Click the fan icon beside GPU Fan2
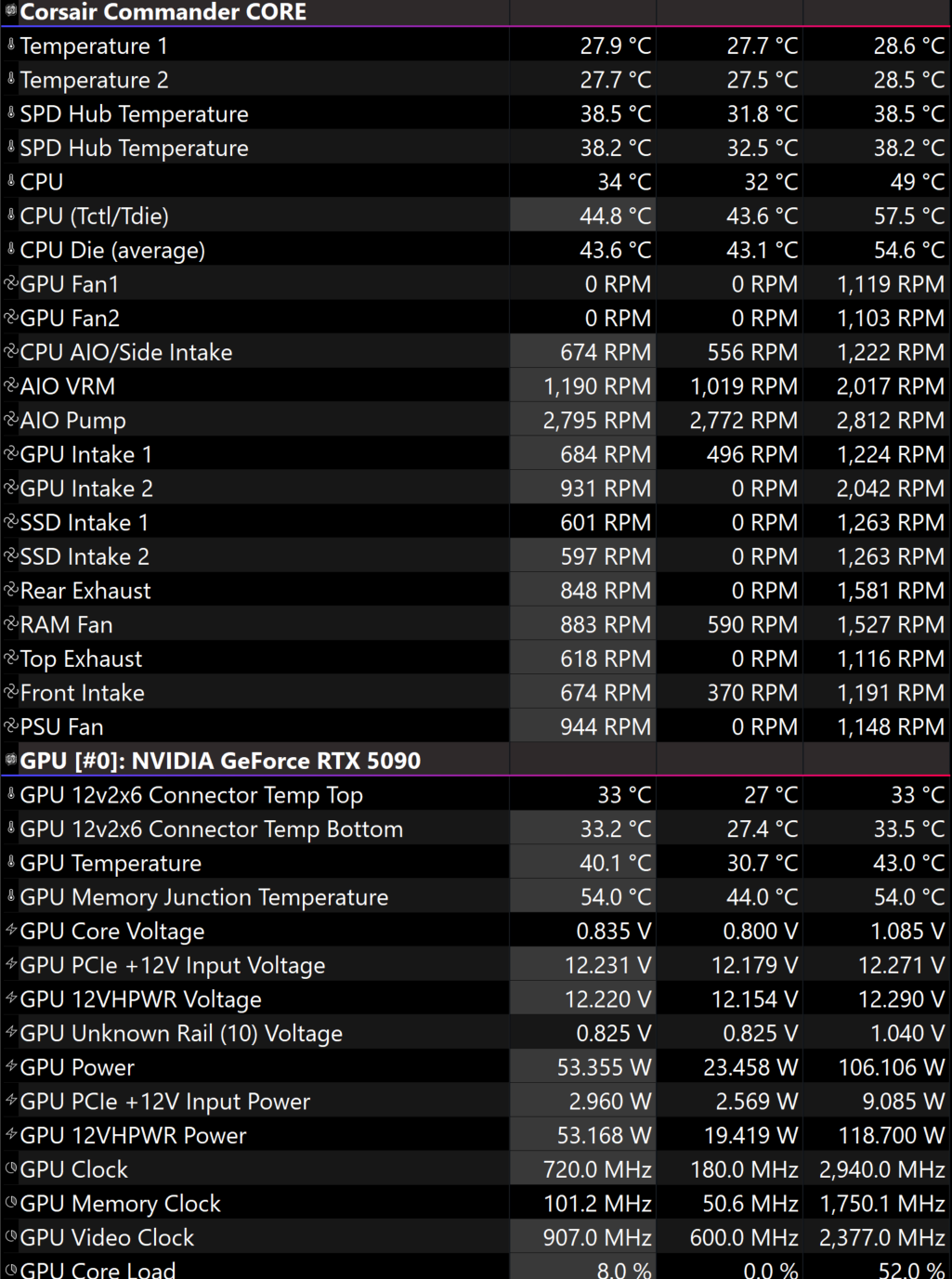The image size is (952, 1279). pos(11,318)
